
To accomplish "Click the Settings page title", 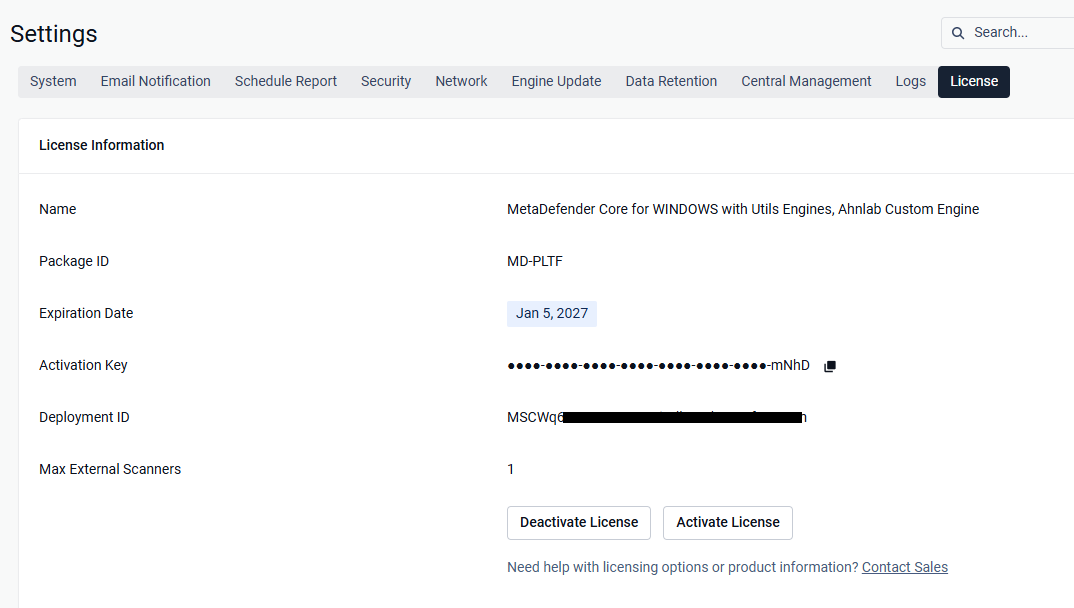I will click(53, 34).
